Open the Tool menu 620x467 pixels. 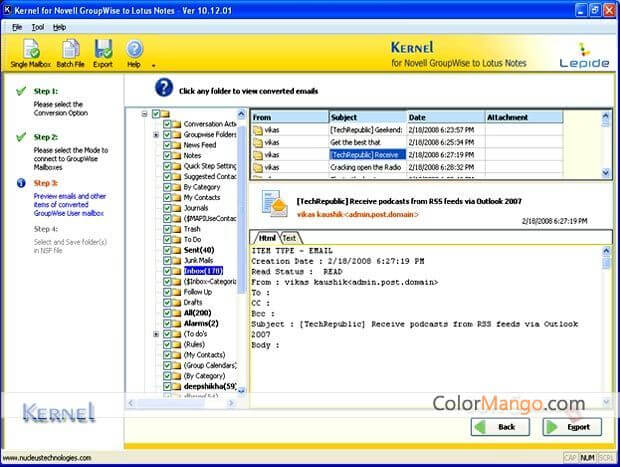point(38,27)
